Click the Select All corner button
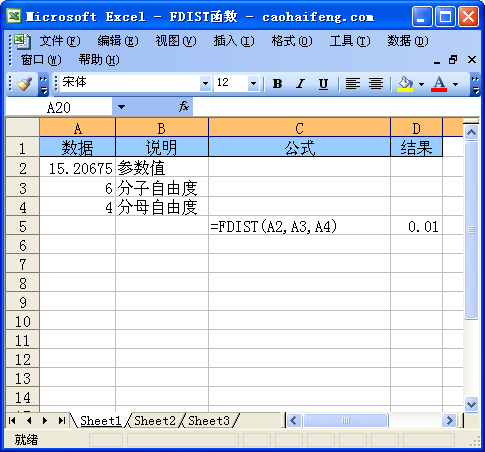This screenshot has width=485, height=452. point(23,127)
